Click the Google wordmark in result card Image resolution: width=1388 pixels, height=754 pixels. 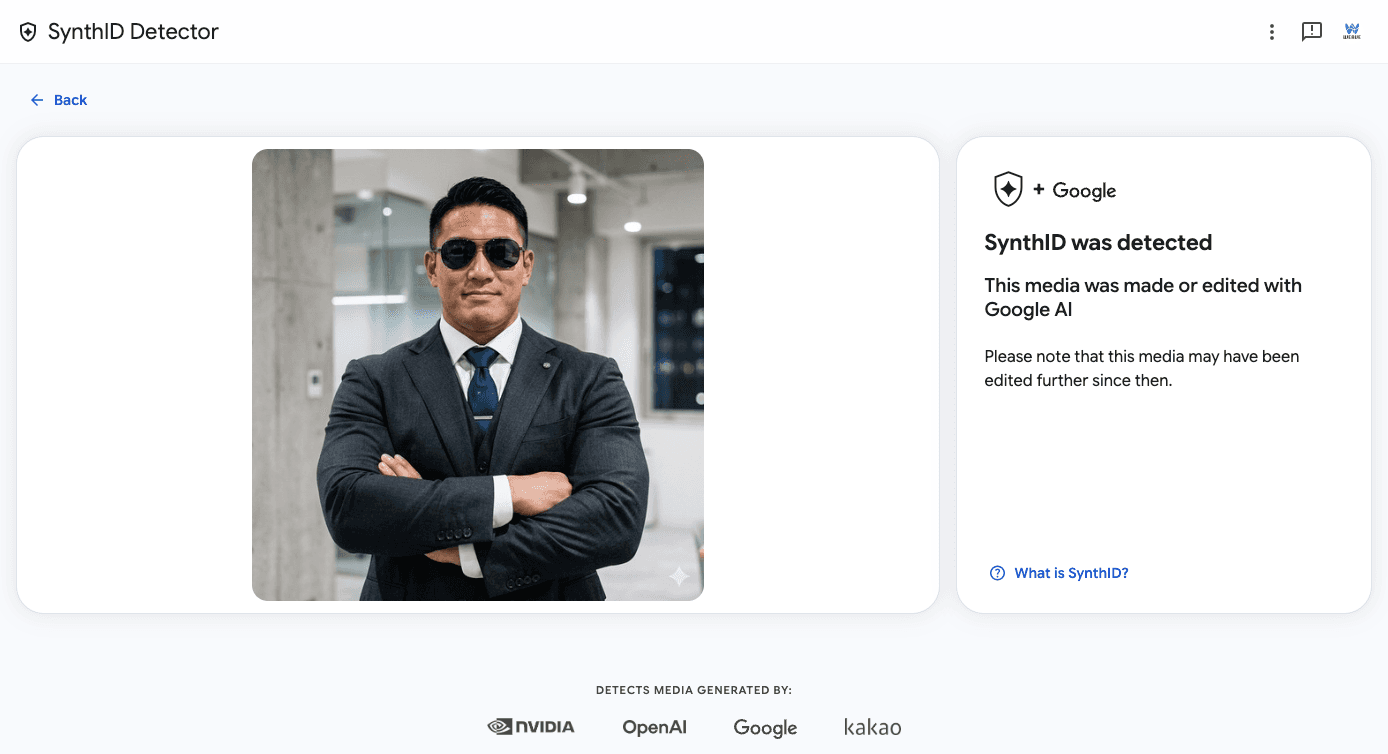tap(1084, 190)
